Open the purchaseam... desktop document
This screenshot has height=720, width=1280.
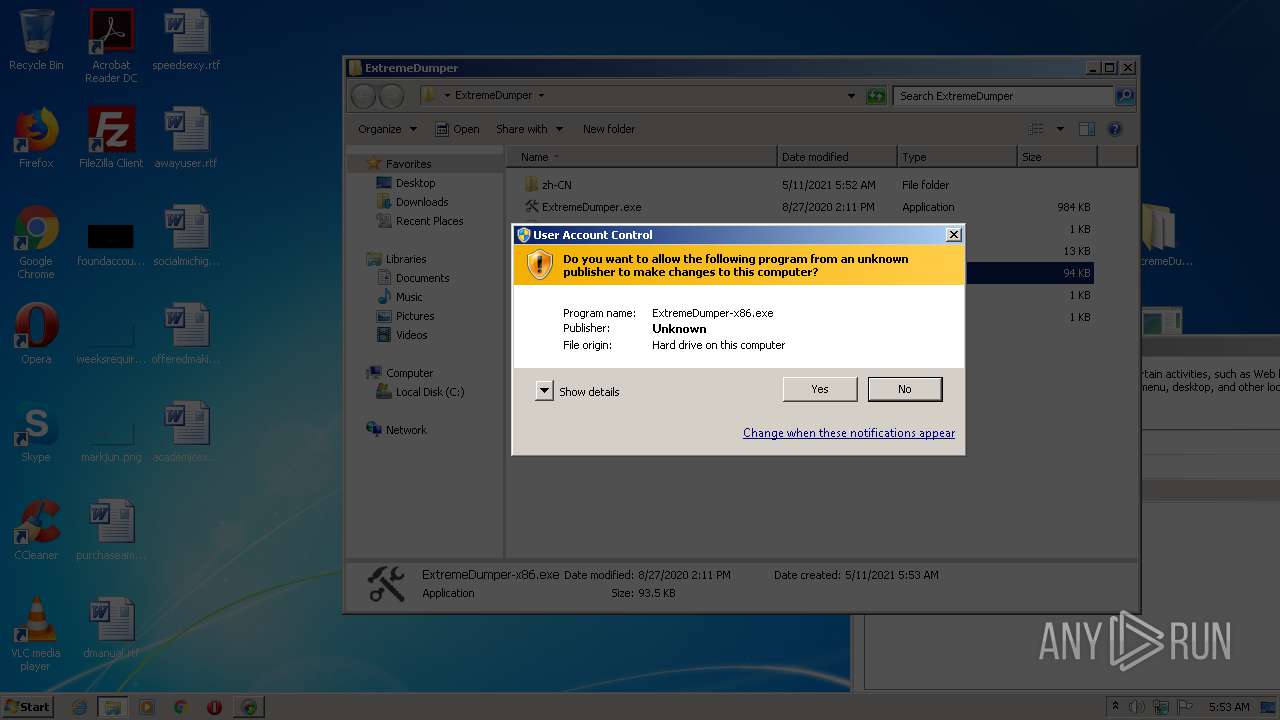click(x=111, y=530)
